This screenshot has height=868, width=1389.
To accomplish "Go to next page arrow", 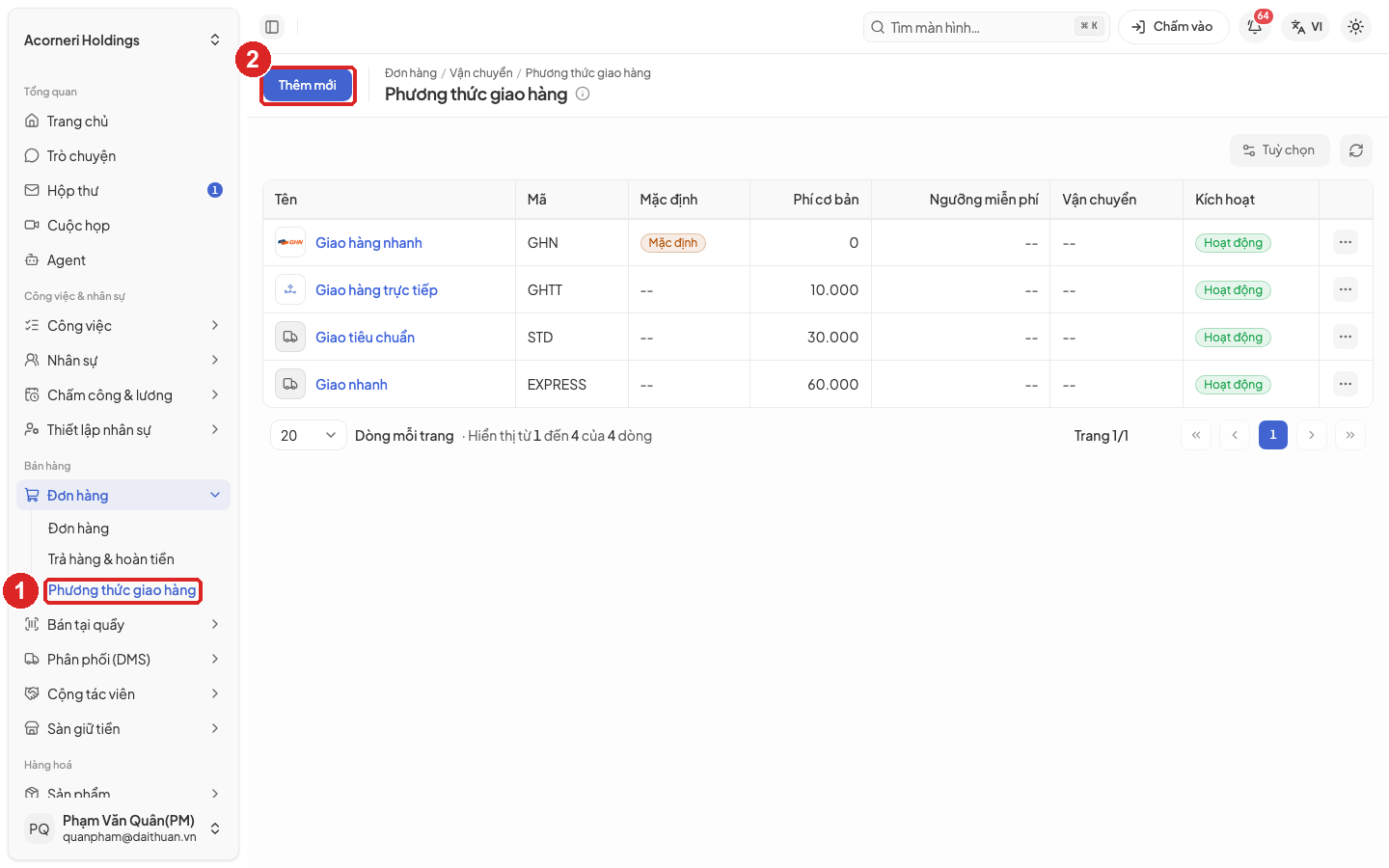I will pyautogui.click(x=1312, y=435).
